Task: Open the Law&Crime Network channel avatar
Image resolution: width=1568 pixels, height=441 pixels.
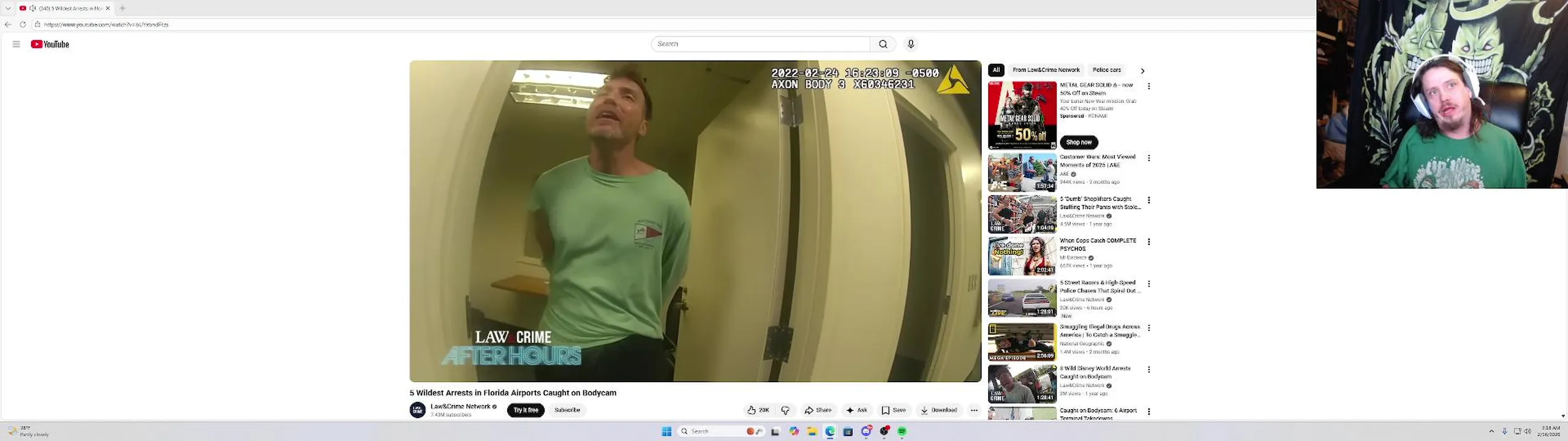Action: pyautogui.click(x=418, y=410)
